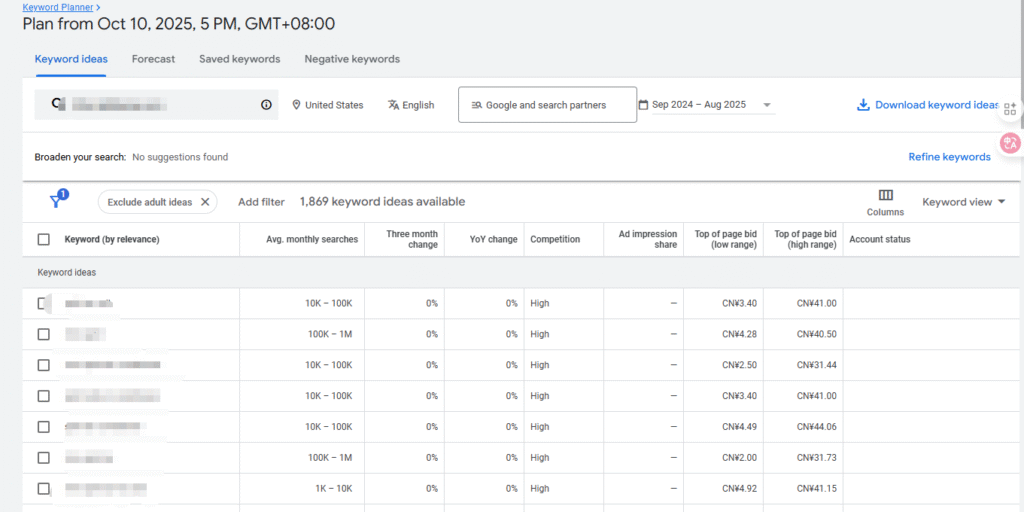Click the calendar icon beside date range
Screen dimensions: 1024x512
(643, 105)
